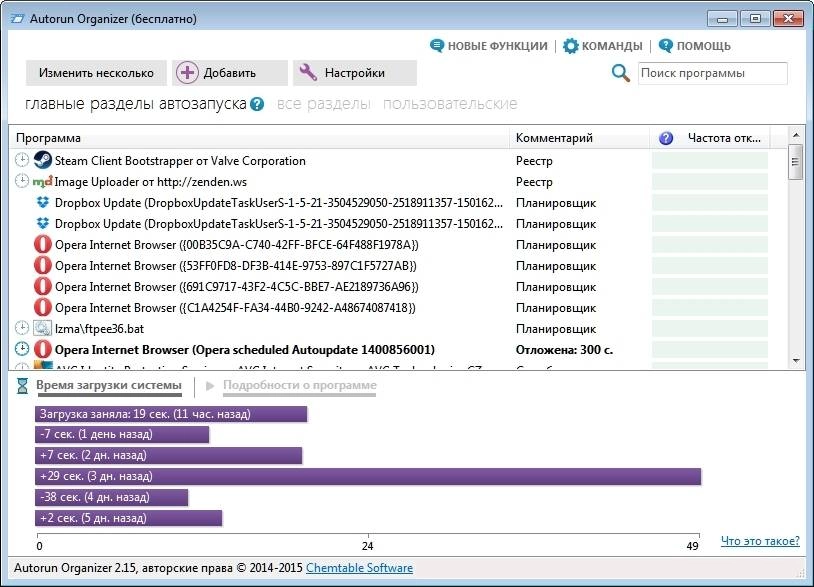
Task: Click the Отложена: 300 с. comment cell
Action: click(564, 350)
